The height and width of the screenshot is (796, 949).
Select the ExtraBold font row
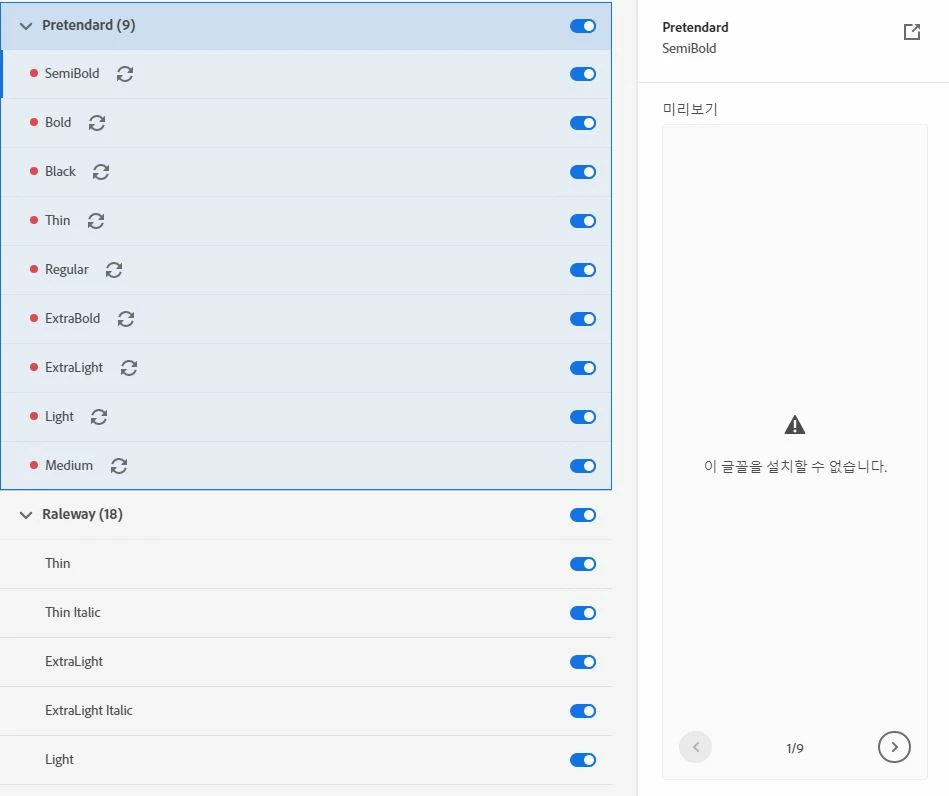point(306,319)
